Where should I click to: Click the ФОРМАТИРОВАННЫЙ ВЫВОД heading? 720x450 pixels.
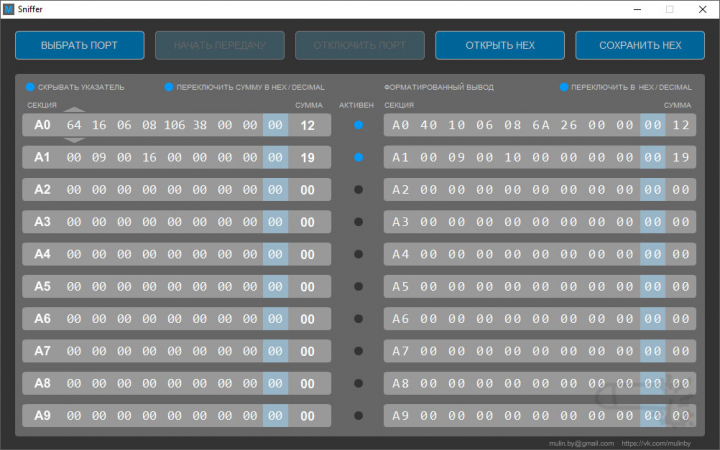point(439,87)
